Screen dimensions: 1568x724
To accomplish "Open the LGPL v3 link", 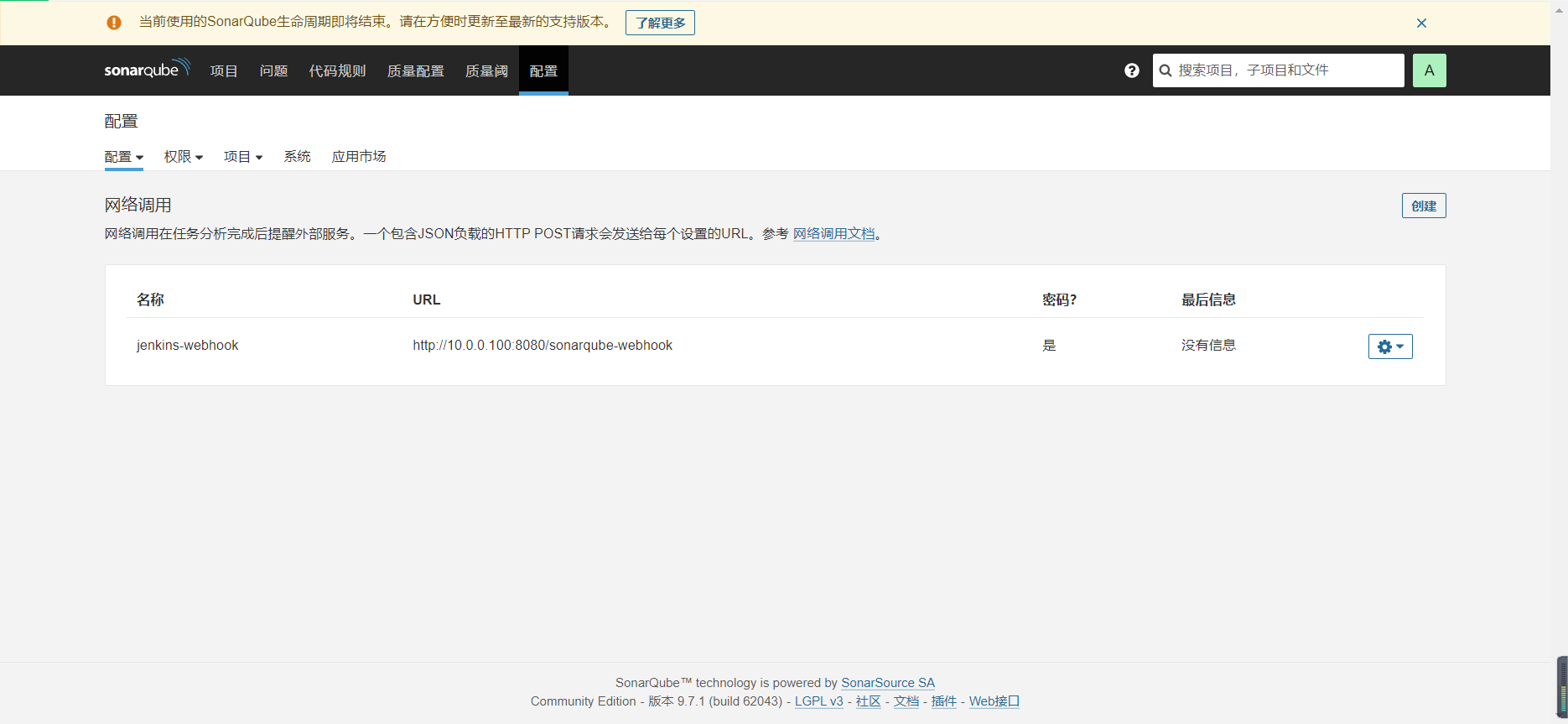I will [819, 701].
